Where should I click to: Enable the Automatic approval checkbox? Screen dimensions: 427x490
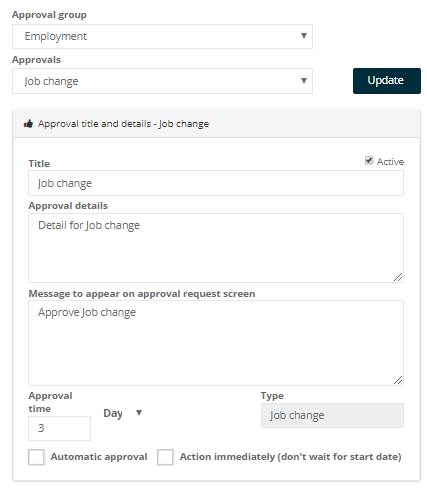pos(36,457)
